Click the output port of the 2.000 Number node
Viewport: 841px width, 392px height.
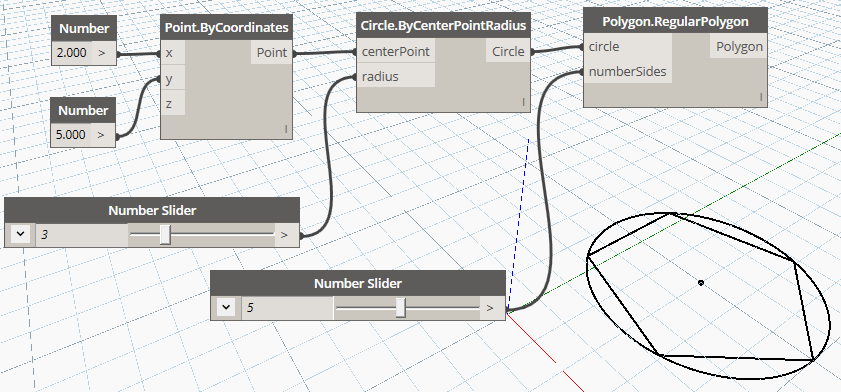click(102, 54)
